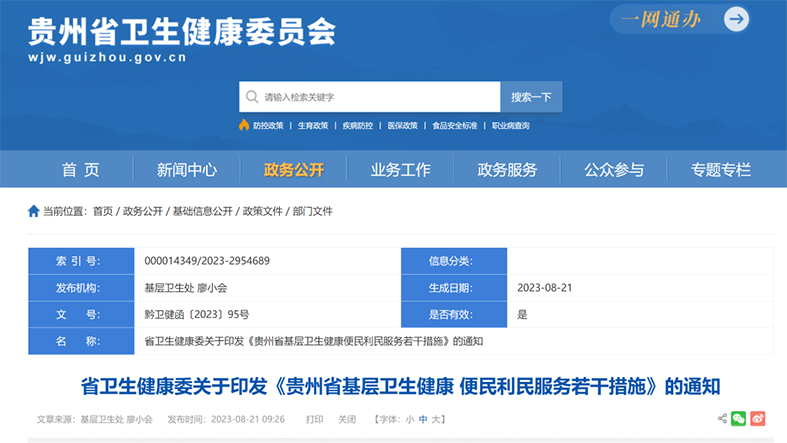Open the 专题专栏 navigation menu

tap(720, 170)
